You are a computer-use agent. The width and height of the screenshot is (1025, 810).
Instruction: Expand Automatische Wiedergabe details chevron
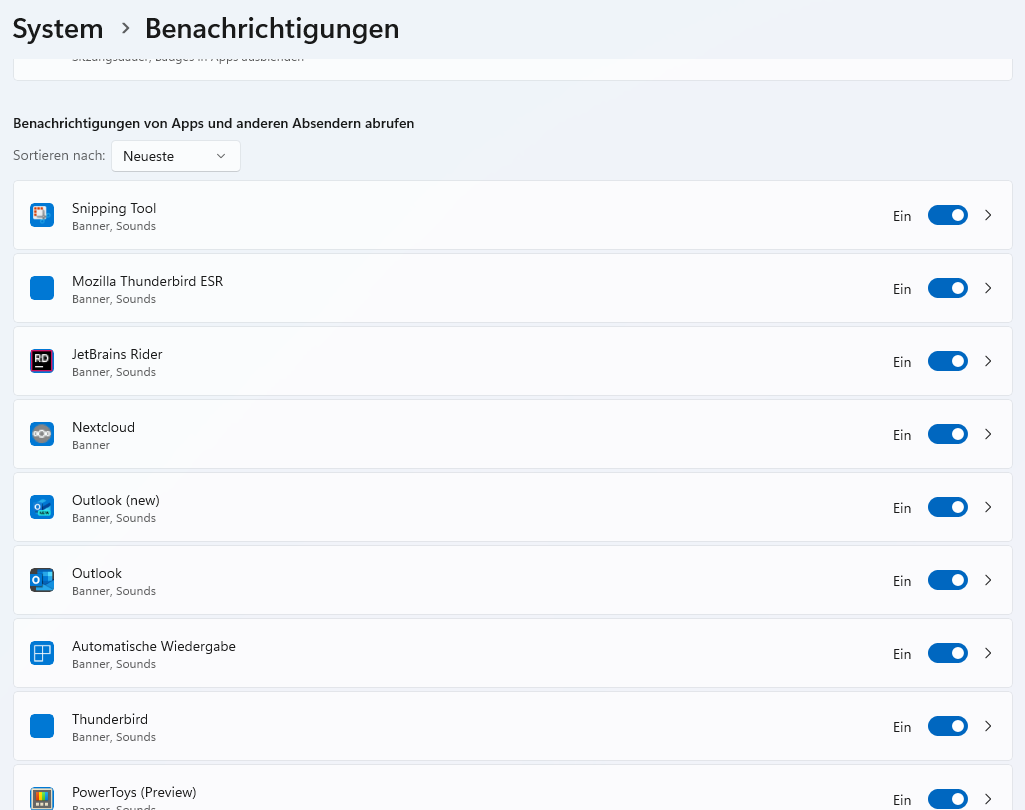tap(988, 653)
